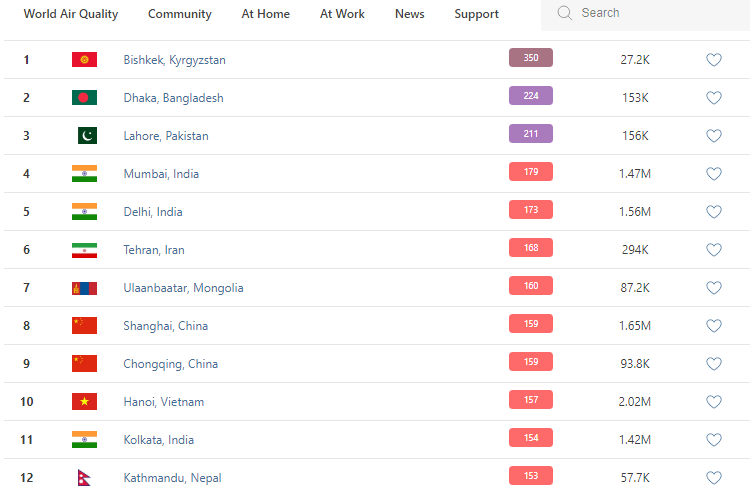
Task: Open the Community menu item
Action: pyautogui.click(x=180, y=14)
